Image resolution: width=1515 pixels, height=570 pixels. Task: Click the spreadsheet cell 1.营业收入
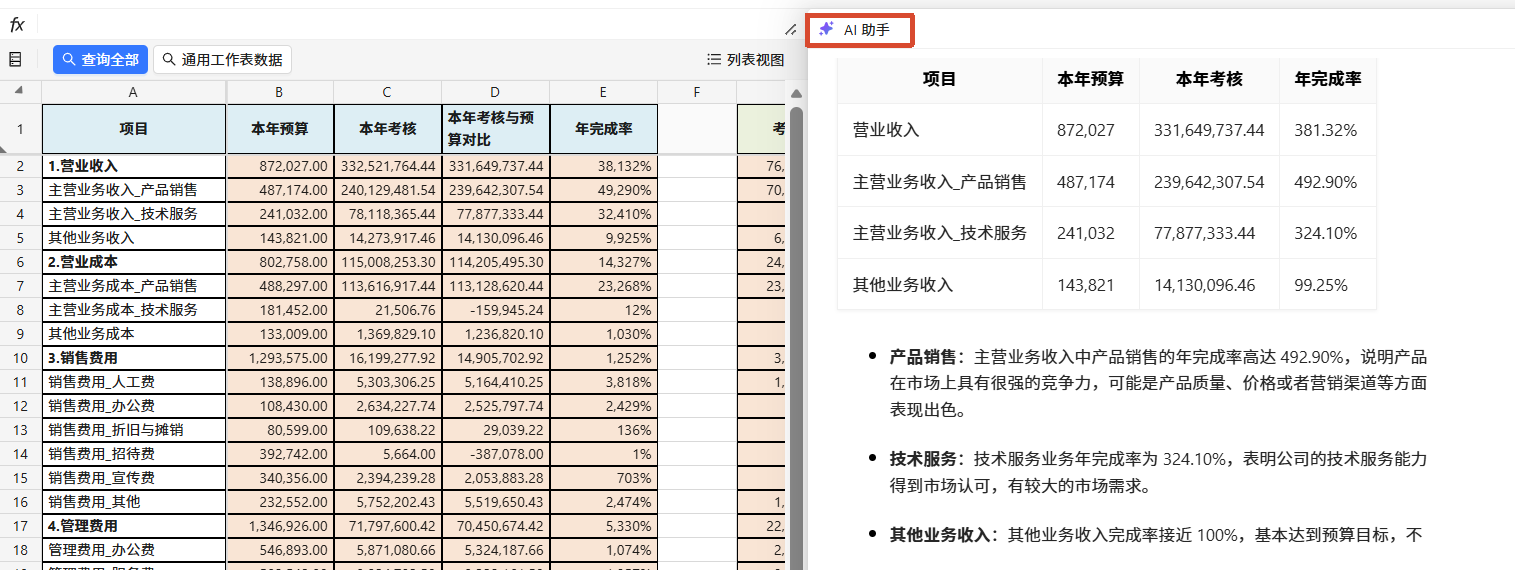coord(134,166)
